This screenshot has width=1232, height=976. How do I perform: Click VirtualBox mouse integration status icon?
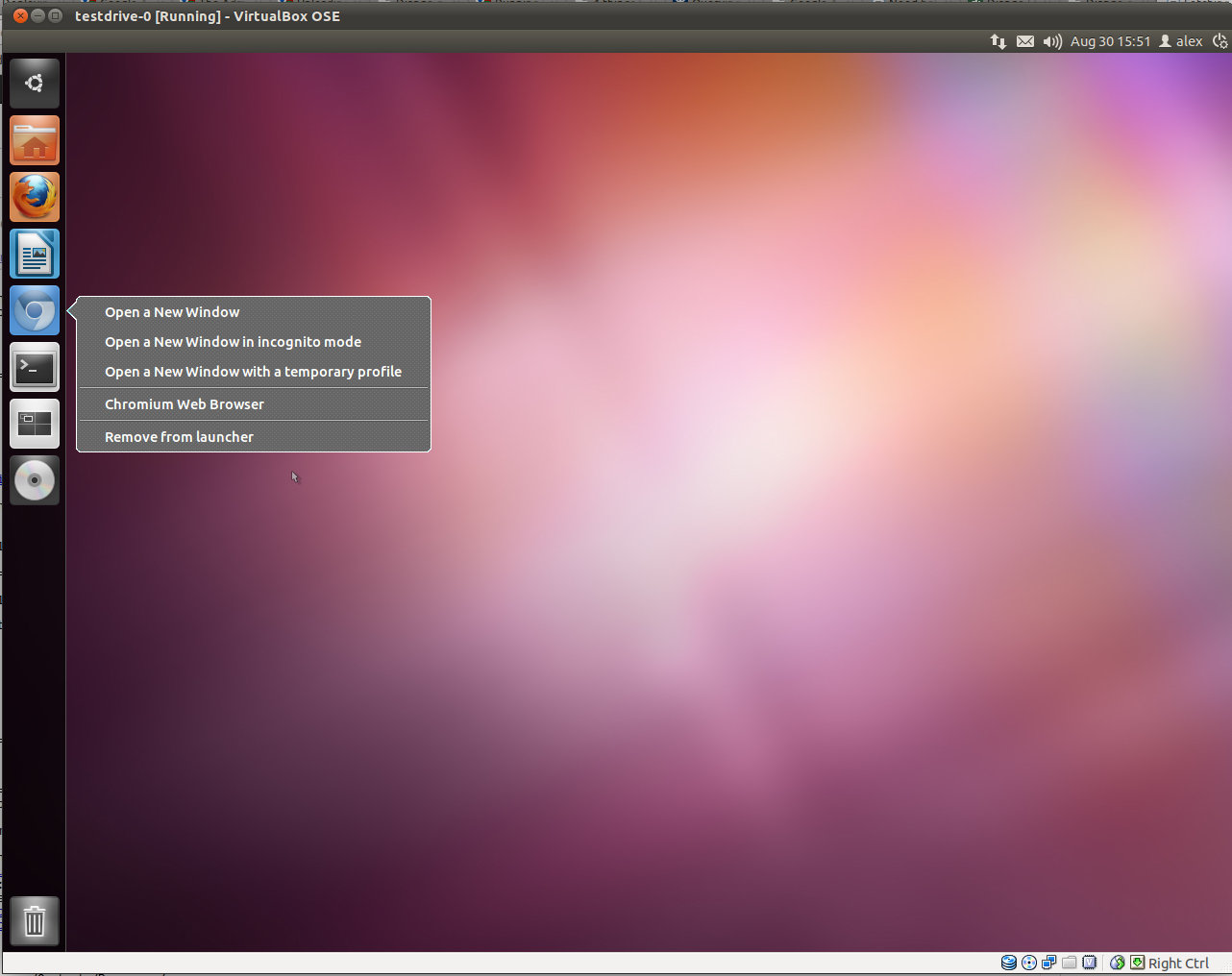(x=1117, y=963)
